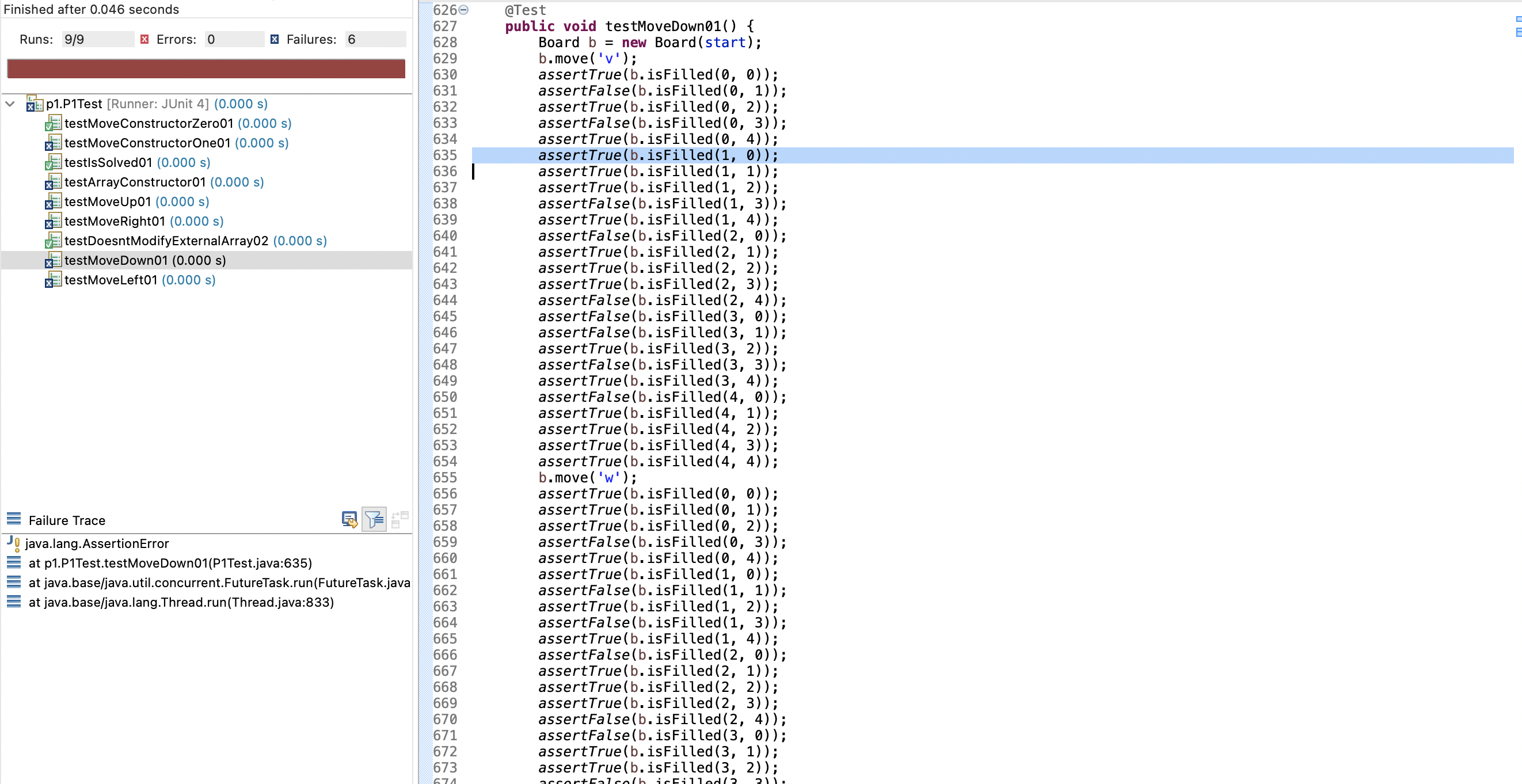Click the overview ruler marker at top right
1522x784 pixels.
click(1518, 19)
